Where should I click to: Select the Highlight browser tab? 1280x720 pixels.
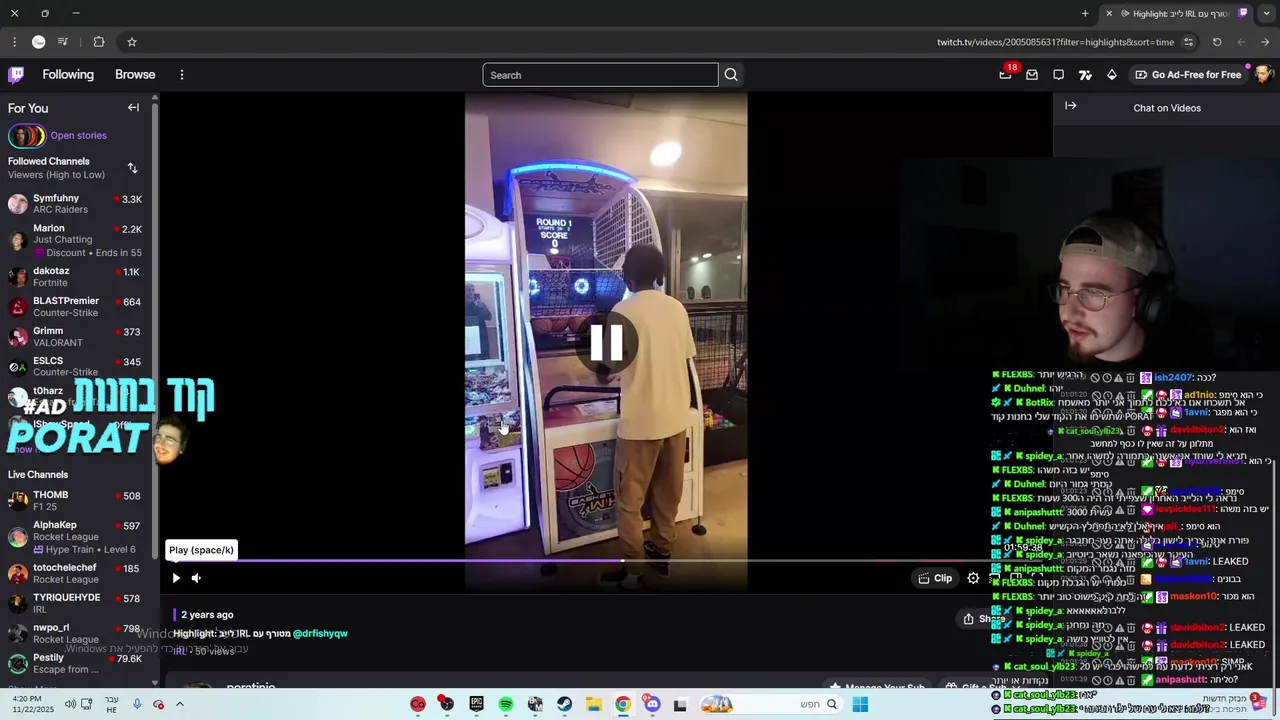[x=1176, y=14]
